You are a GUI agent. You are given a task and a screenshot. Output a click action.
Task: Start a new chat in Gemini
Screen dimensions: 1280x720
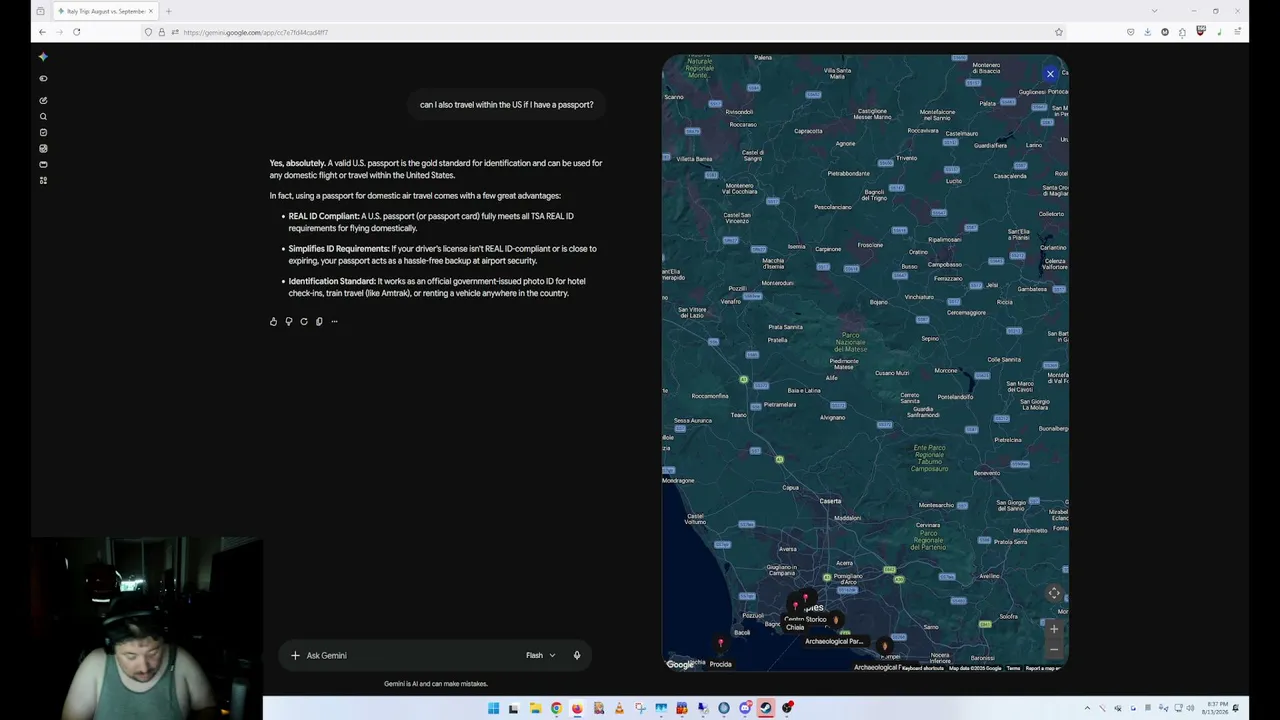[x=43, y=100]
